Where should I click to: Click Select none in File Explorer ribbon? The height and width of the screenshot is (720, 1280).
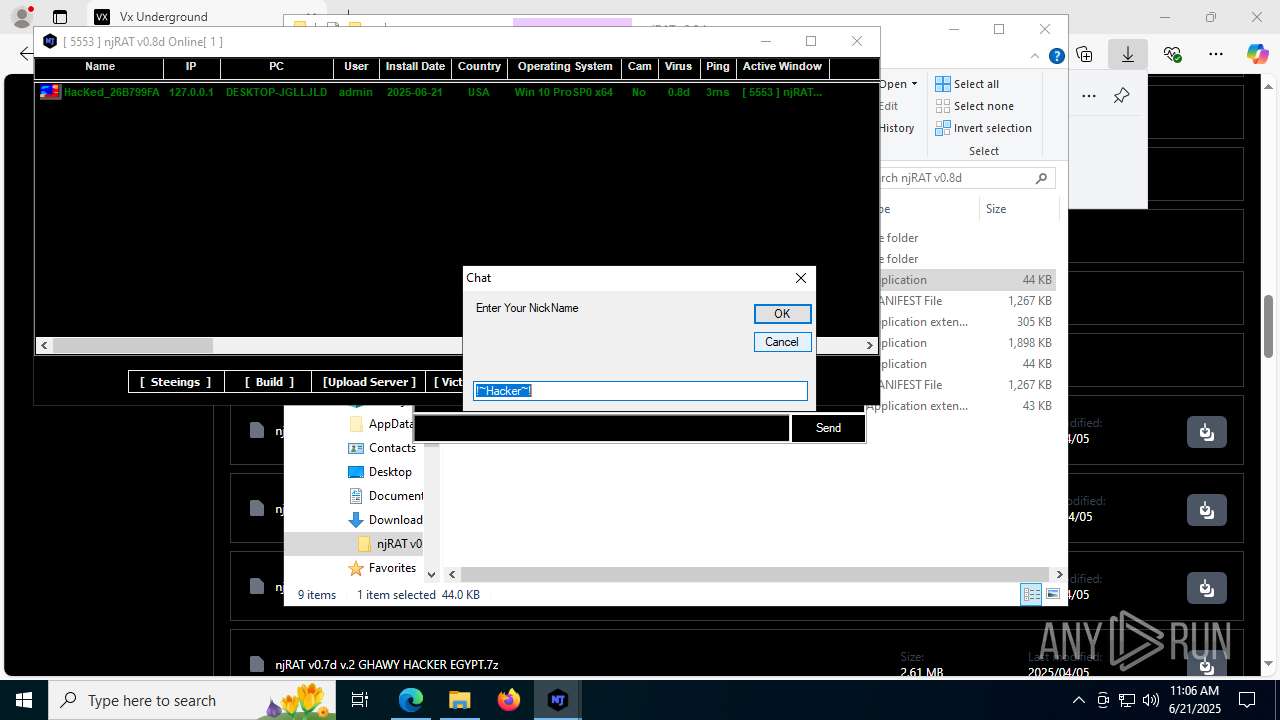[974, 106]
